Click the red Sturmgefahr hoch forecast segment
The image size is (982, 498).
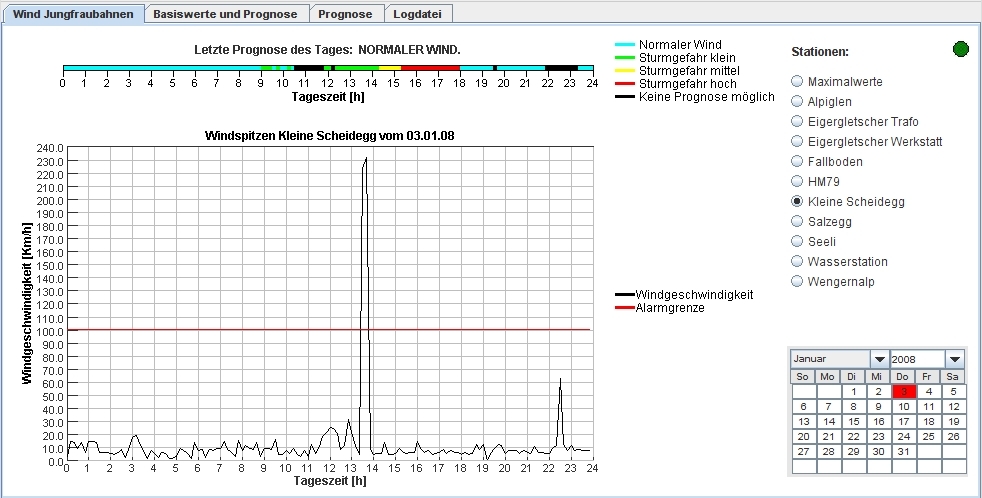(430, 68)
